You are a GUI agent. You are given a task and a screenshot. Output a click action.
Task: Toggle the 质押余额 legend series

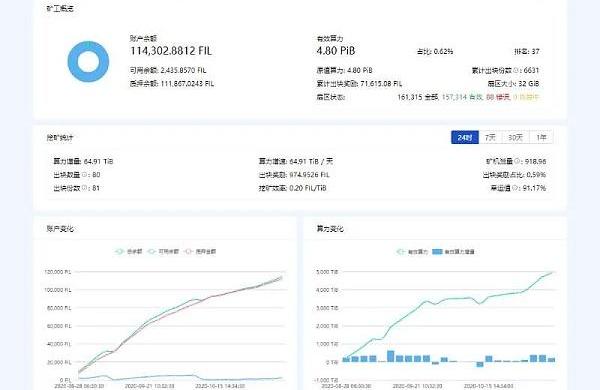(200, 251)
